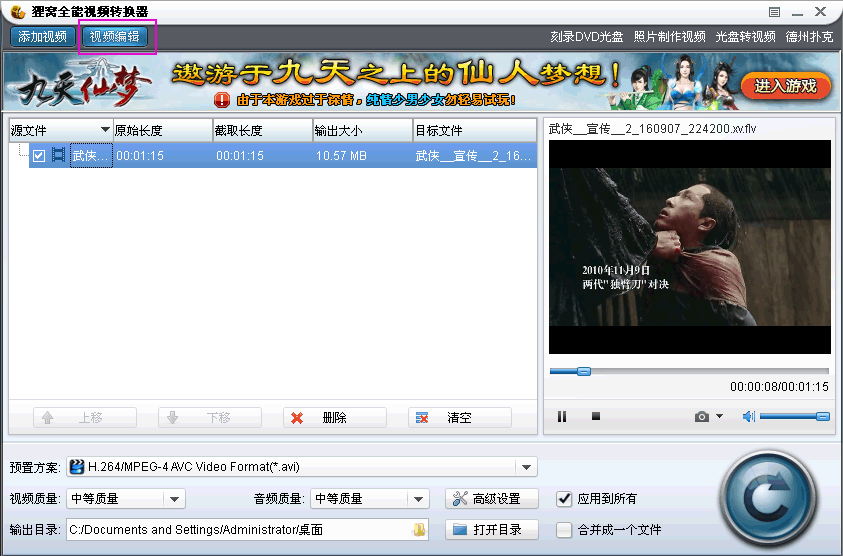Click the 进入游戏 banner button

pyautogui.click(x=785, y=86)
